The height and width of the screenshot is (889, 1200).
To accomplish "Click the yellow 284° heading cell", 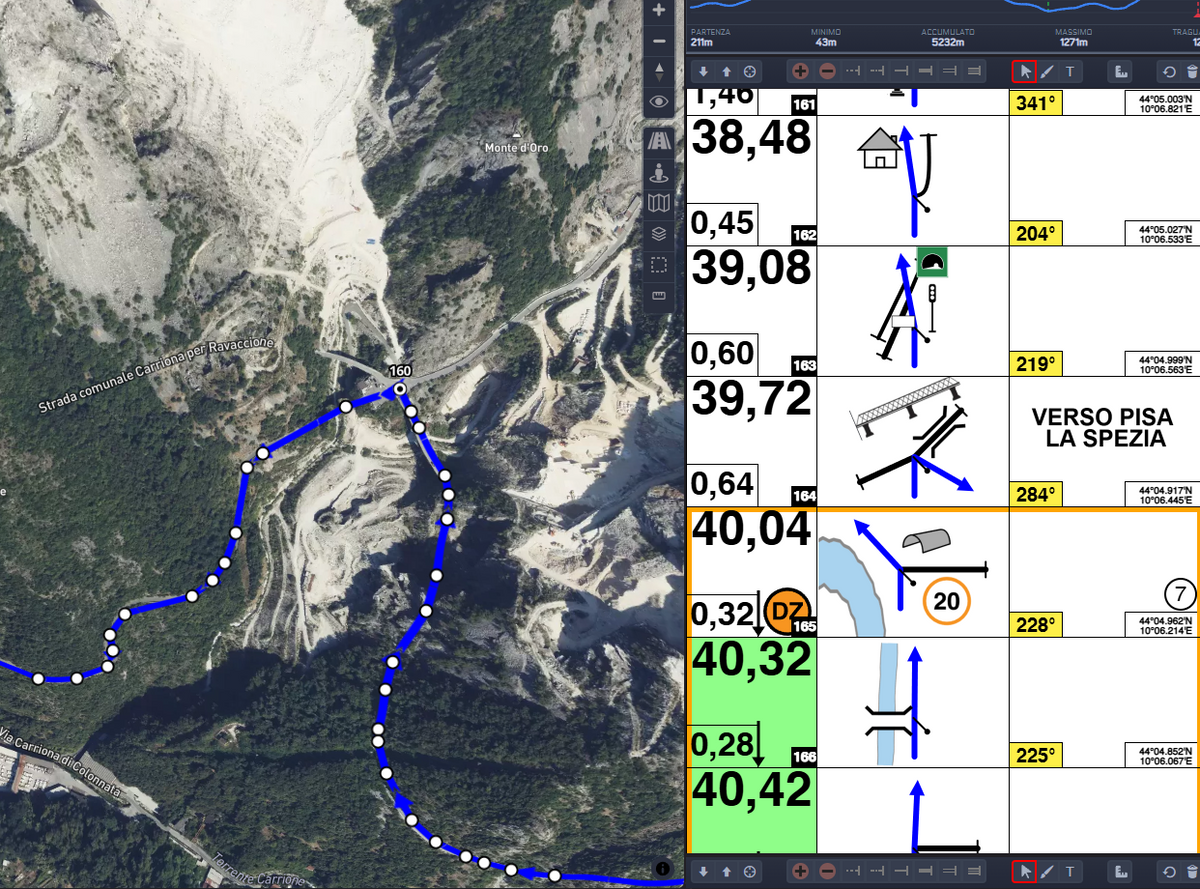I will pyautogui.click(x=1035, y=495).
